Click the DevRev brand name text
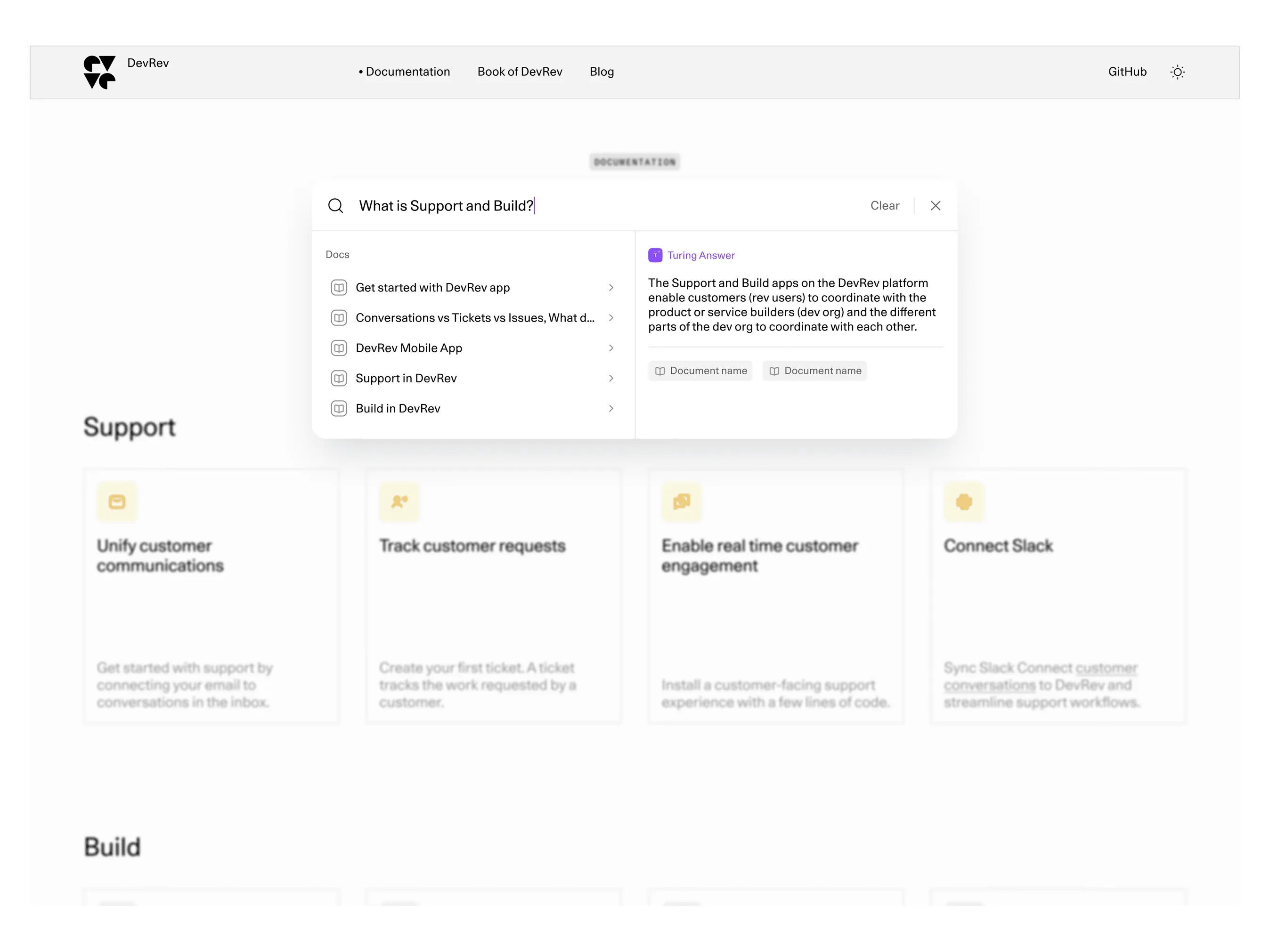1270x952 pixels. point(148,63)
